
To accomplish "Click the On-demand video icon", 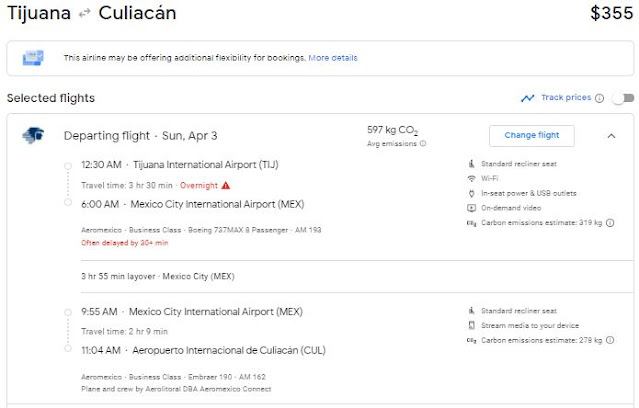I will [x=472, y=208].
